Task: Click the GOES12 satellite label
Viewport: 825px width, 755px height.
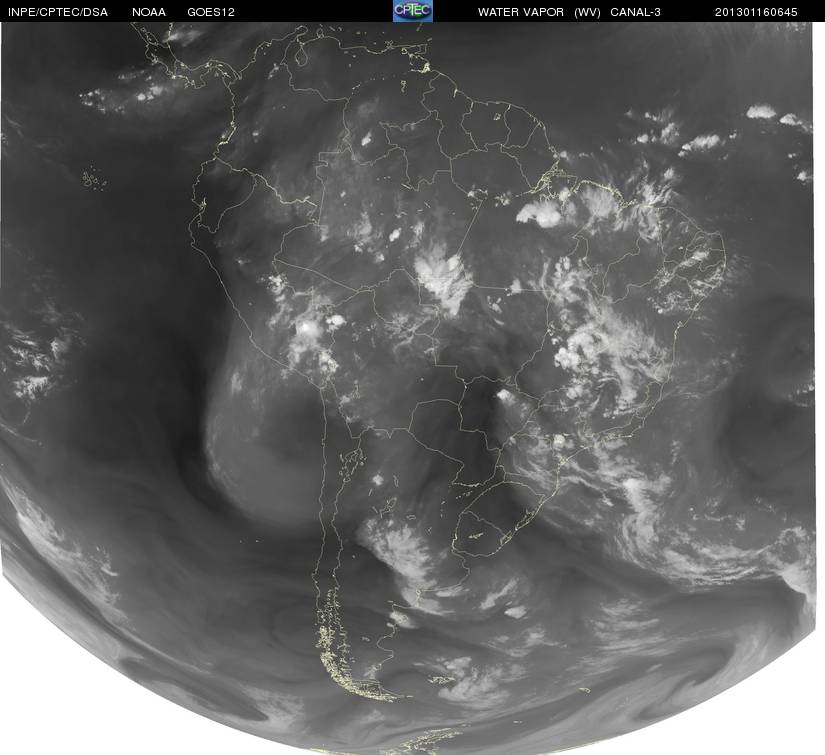Action: [x=211, y=12]
